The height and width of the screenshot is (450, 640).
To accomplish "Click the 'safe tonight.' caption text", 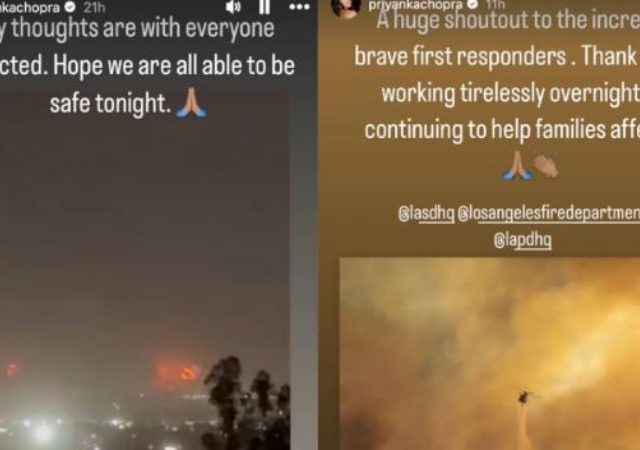I will pos(110,103).
